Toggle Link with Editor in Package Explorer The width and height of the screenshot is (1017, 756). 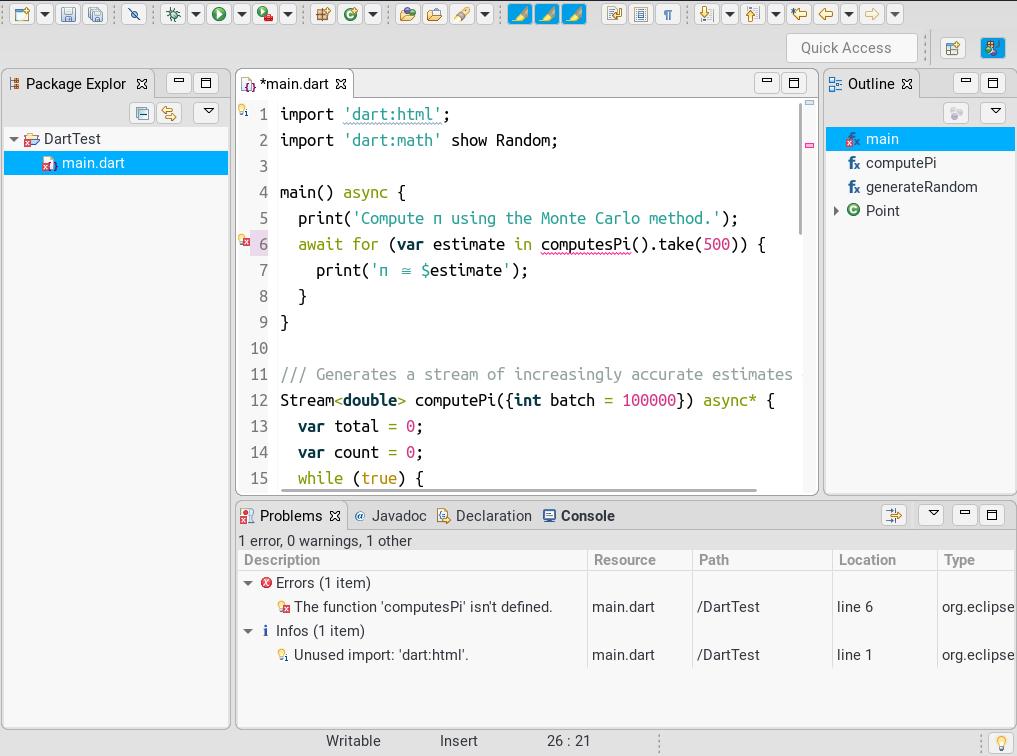click(x=169, y=113)
